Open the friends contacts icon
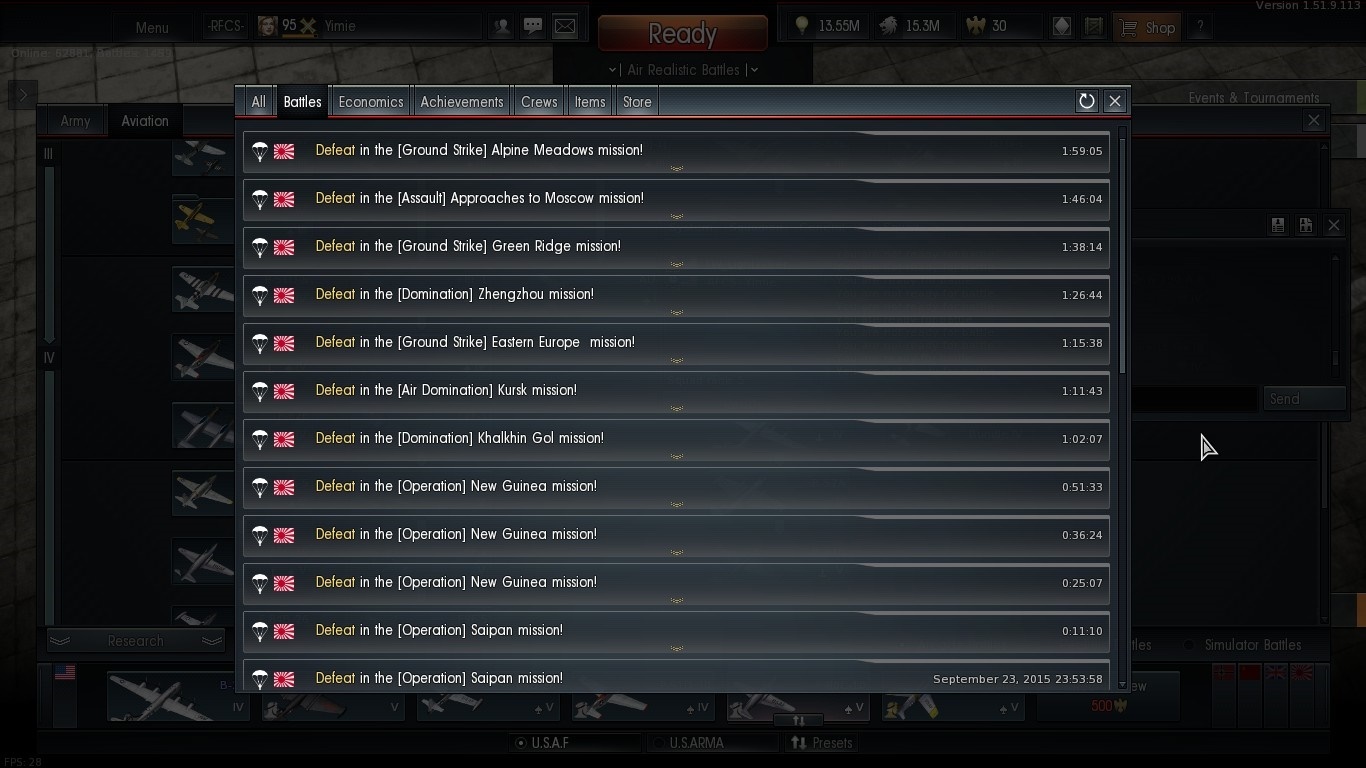This screenshot has height=768, width=1366. tap(502, 27)
